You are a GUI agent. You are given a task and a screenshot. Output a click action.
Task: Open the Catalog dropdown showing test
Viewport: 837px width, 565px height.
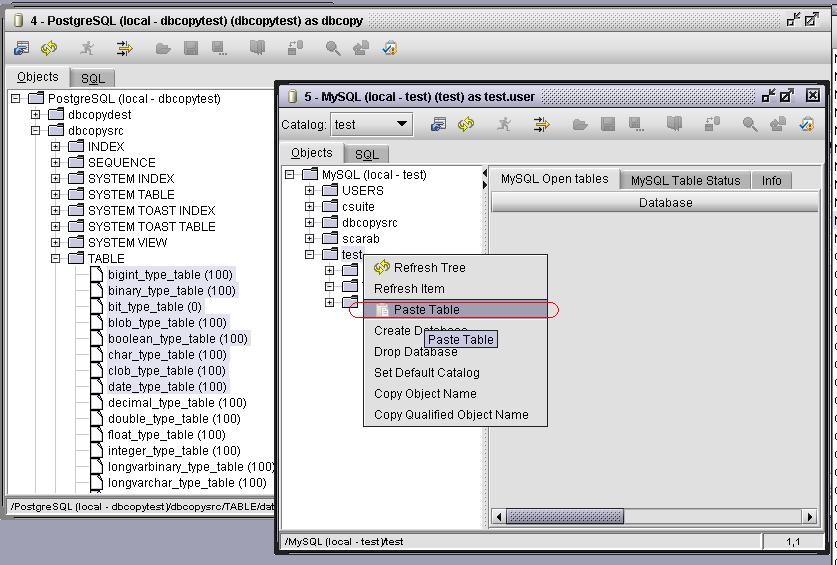(x=372, y=124)
